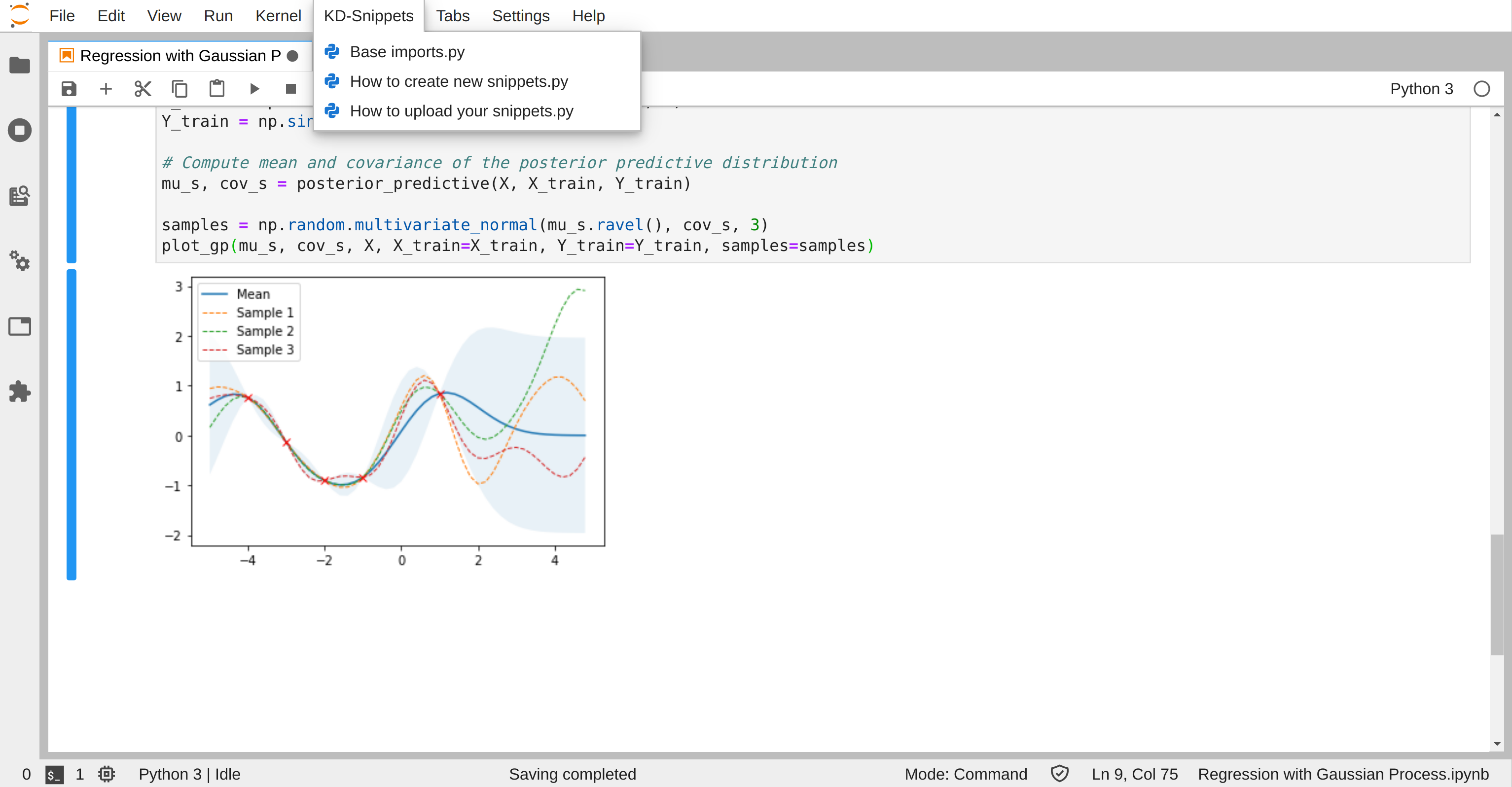The height and width of the screenshot is (787, 1512).
Task: Open the File Browser sidebar panel
Action: click(x=19, y=65)
